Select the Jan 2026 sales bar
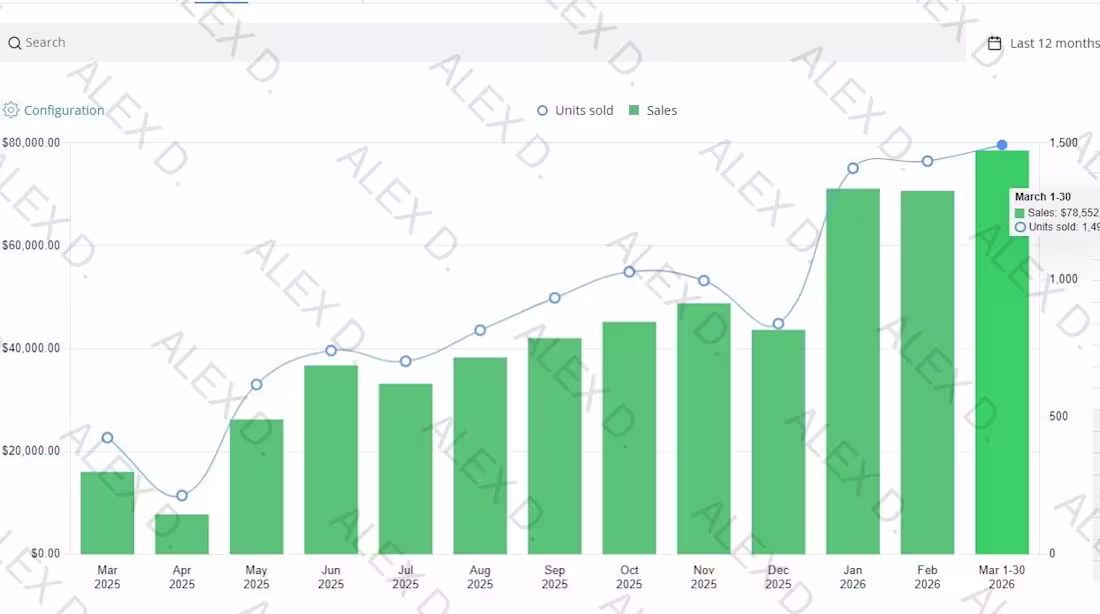The height and width of the screenshot is (614, 1100). click(853, 371)
